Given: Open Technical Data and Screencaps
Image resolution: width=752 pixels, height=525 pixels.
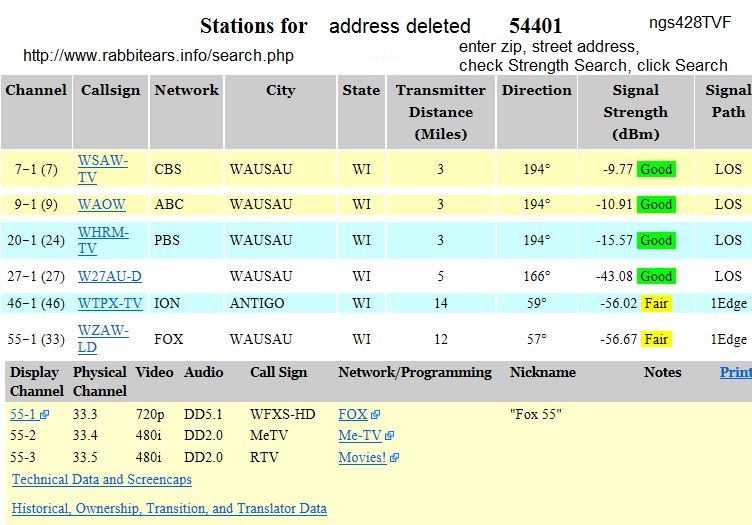Looking at the screenshot, I should click(x=102, y=480).
